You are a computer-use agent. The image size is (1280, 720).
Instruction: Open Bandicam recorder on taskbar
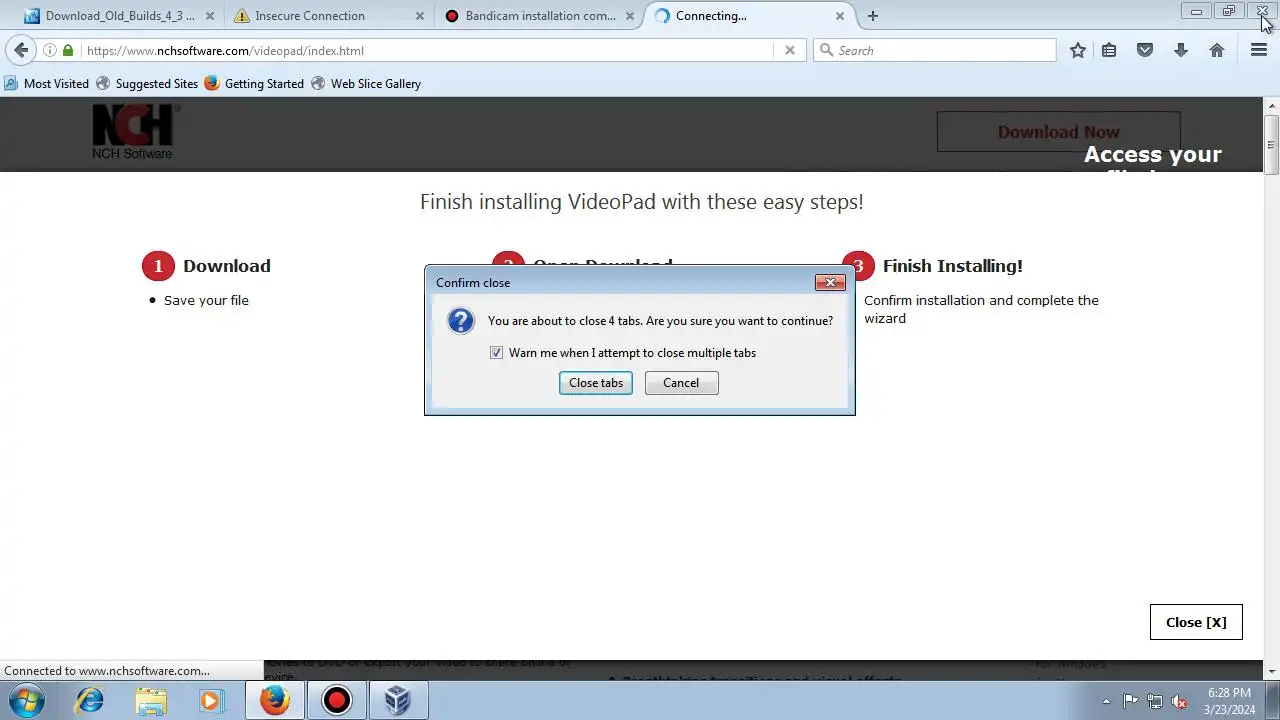pos(337,701)
